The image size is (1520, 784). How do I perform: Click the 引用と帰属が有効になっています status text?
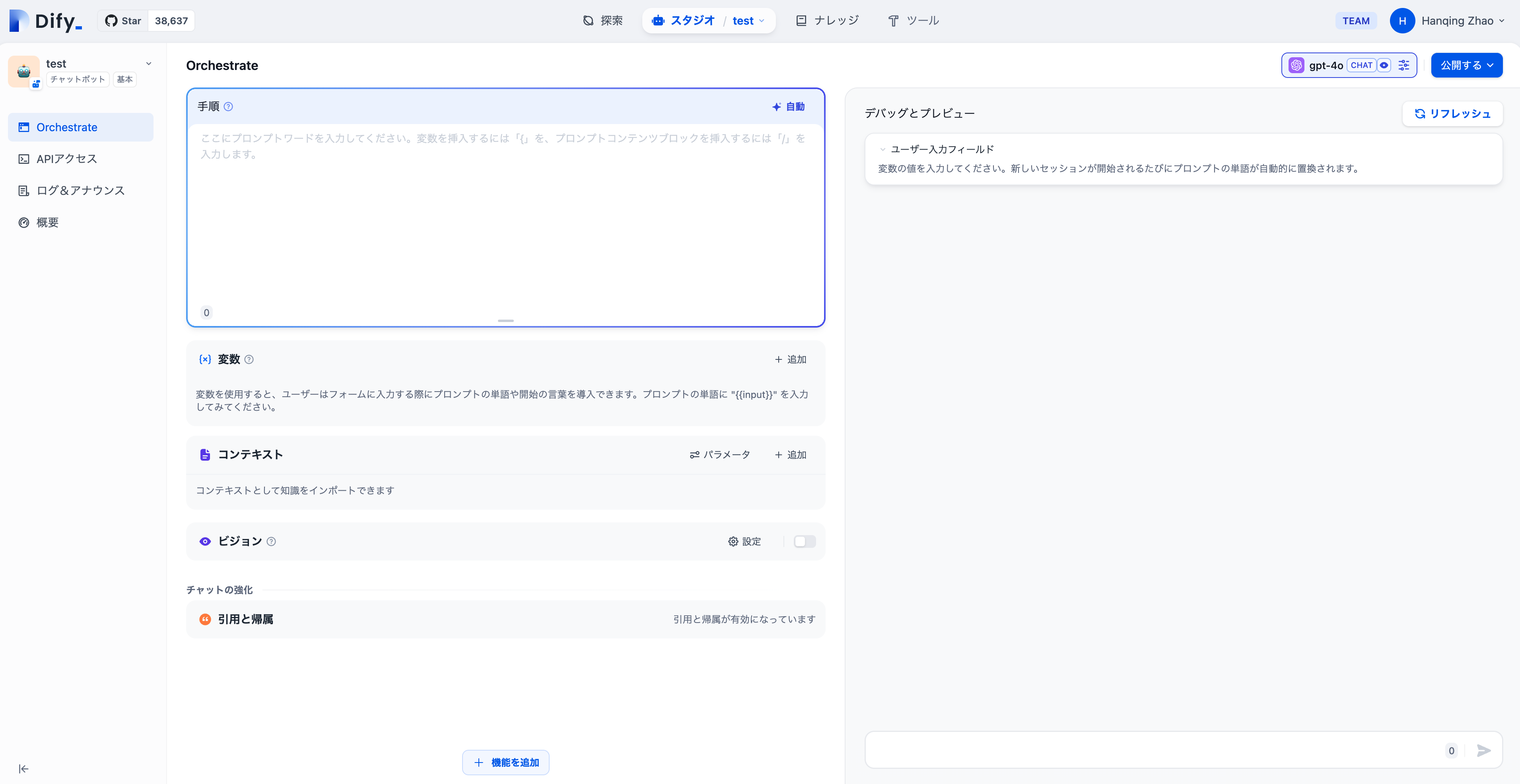point(744,619)
